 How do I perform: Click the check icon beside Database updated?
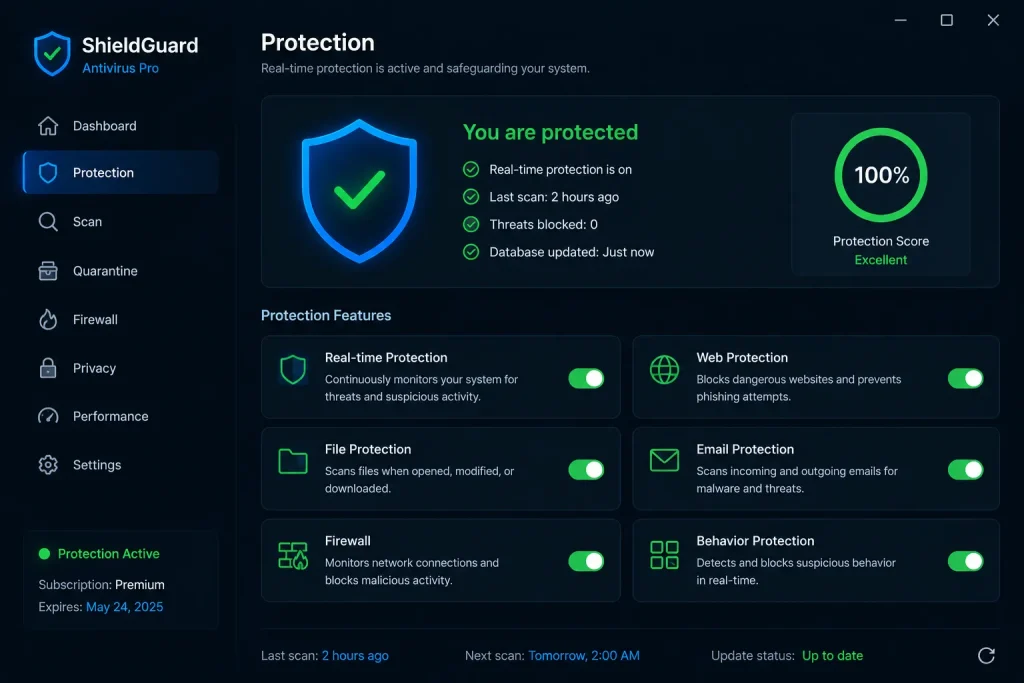(471, 251)
